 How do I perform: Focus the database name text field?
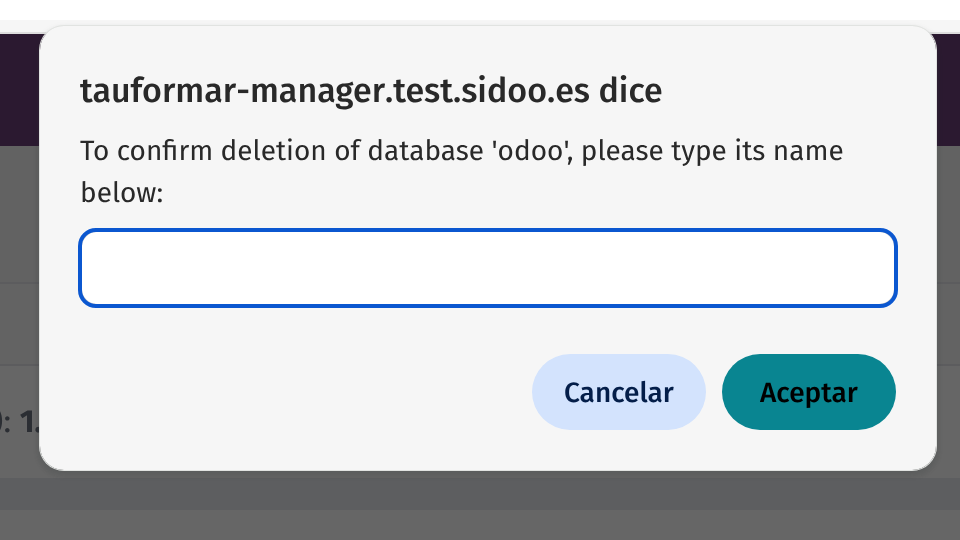[487, 268]
